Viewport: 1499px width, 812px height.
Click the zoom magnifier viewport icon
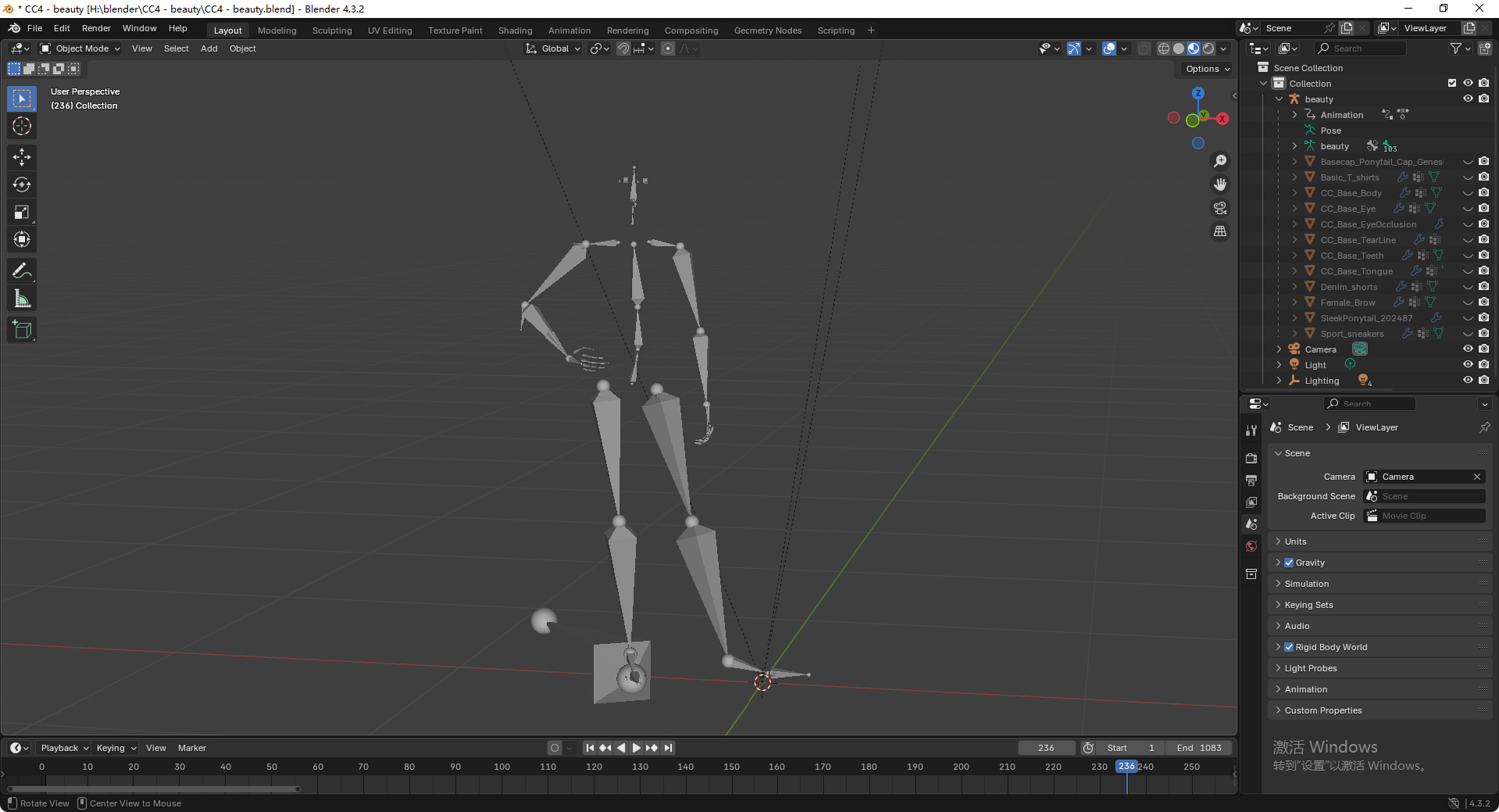pos(1220,161)
